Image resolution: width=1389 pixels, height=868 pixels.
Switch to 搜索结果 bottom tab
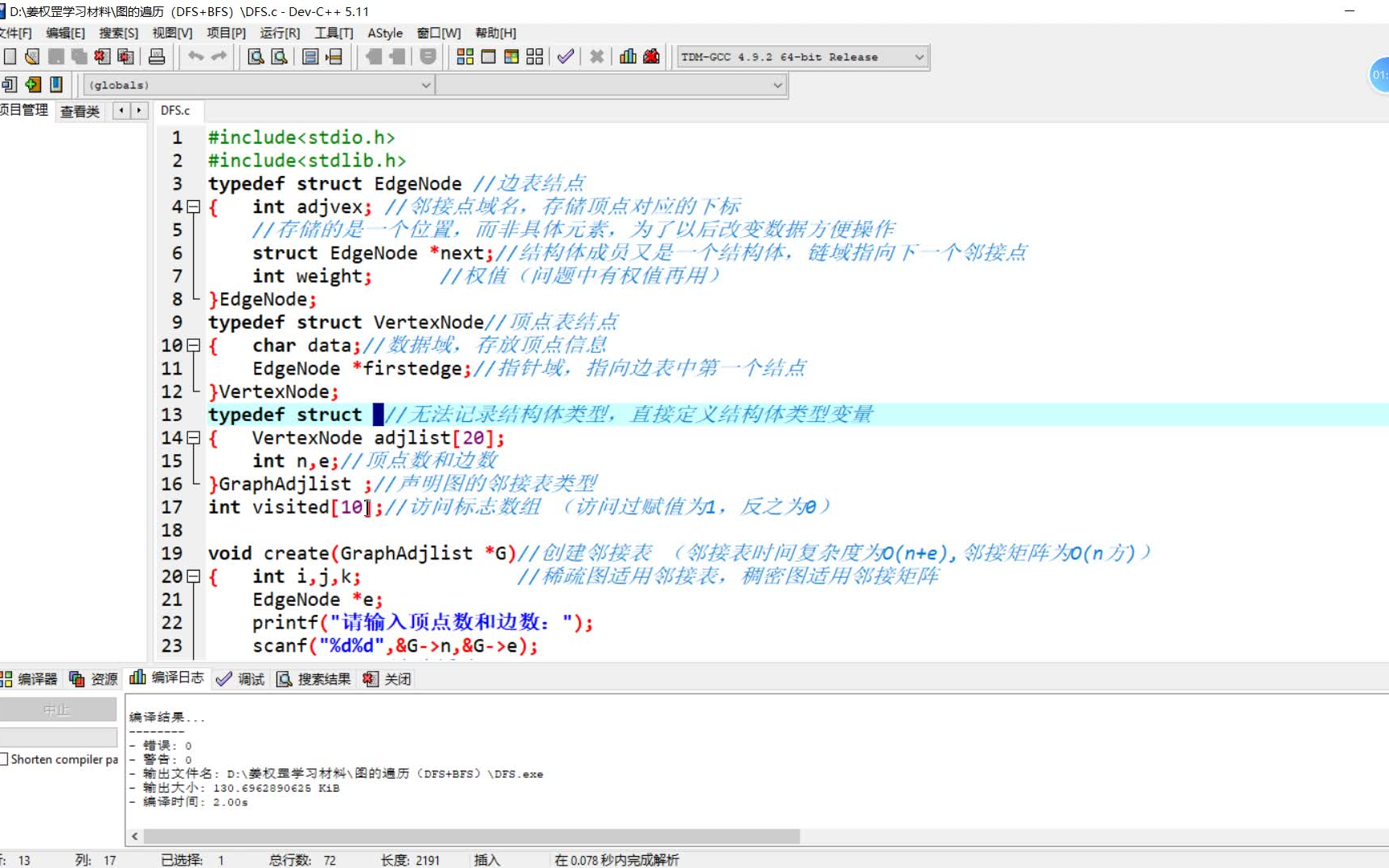click(x=314, y=679)
